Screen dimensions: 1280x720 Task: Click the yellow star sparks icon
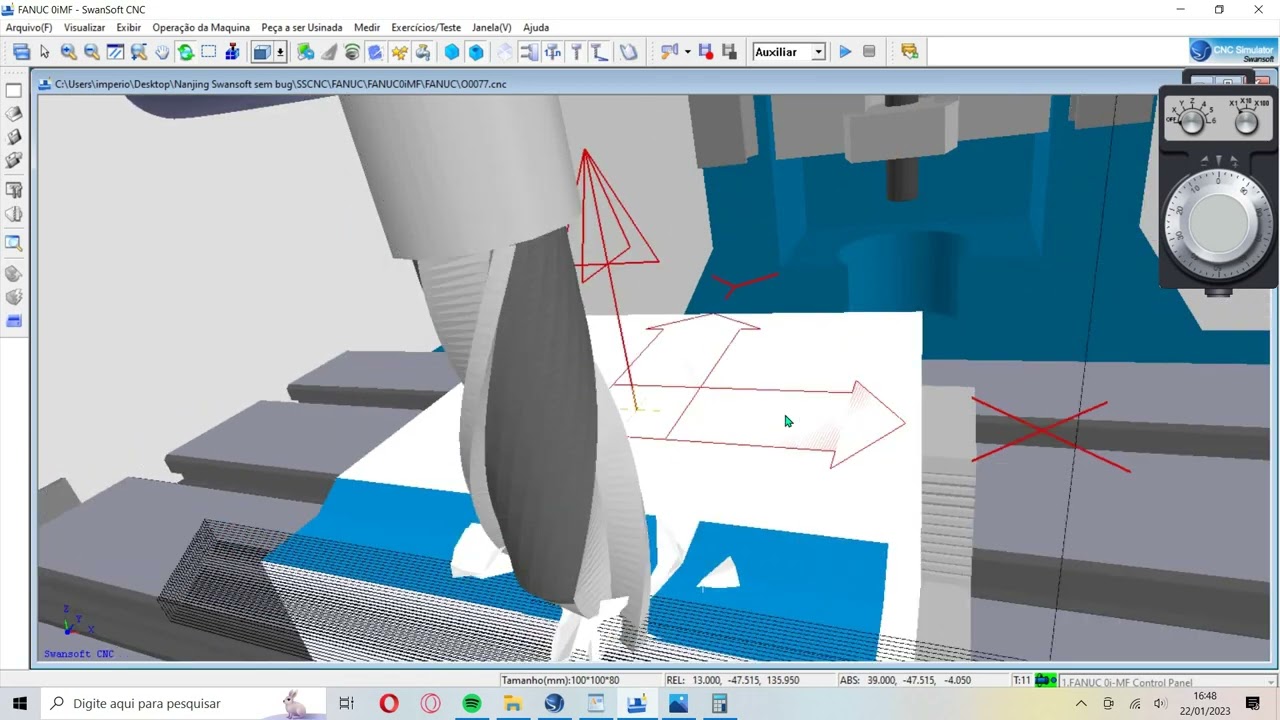[399, 52]
